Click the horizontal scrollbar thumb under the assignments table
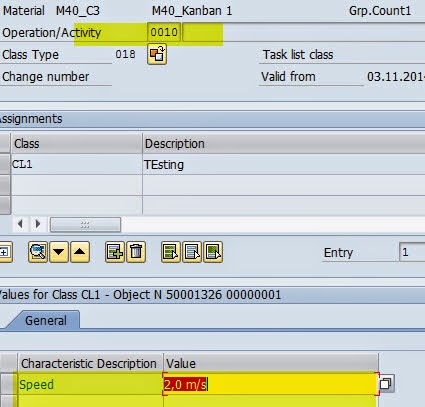The height and width of the screenshot is (407, 425). 85,224
